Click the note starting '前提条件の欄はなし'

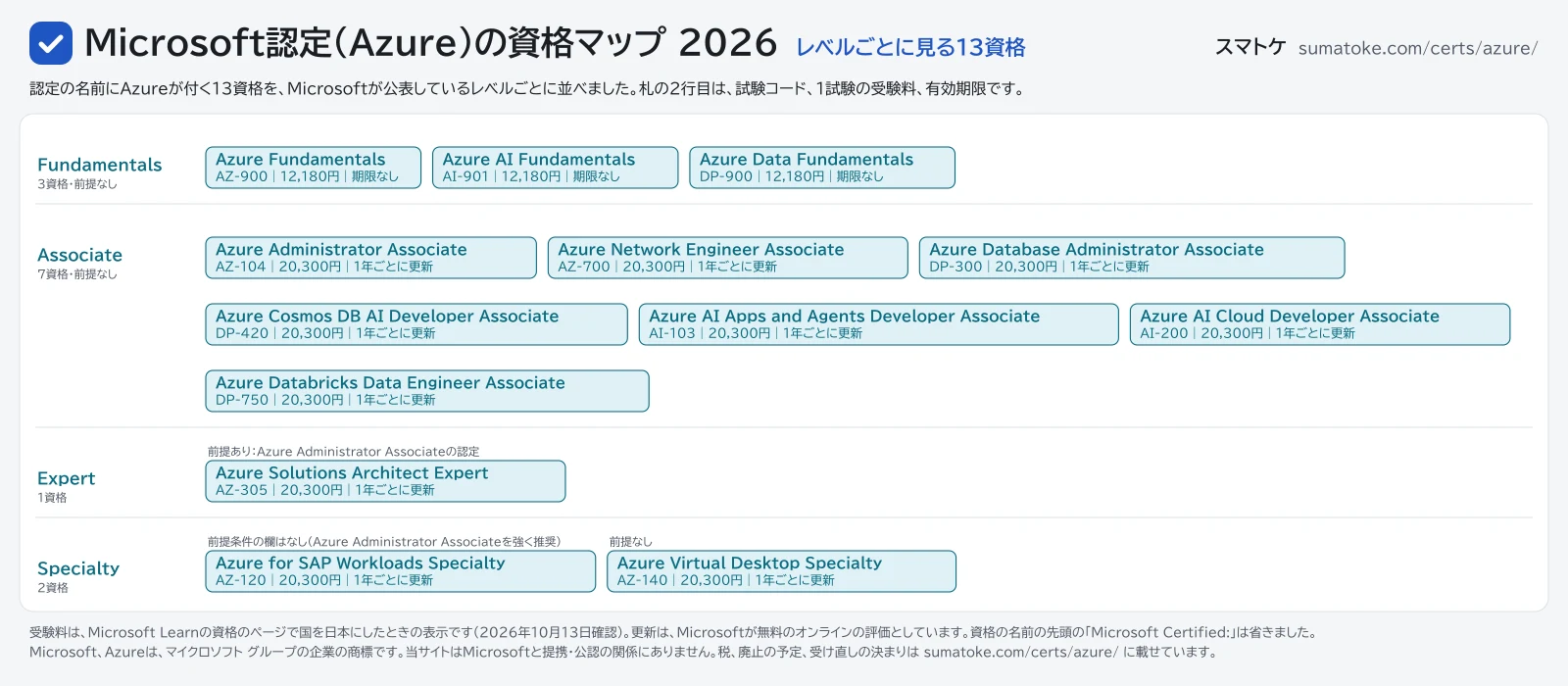(384, 542)
